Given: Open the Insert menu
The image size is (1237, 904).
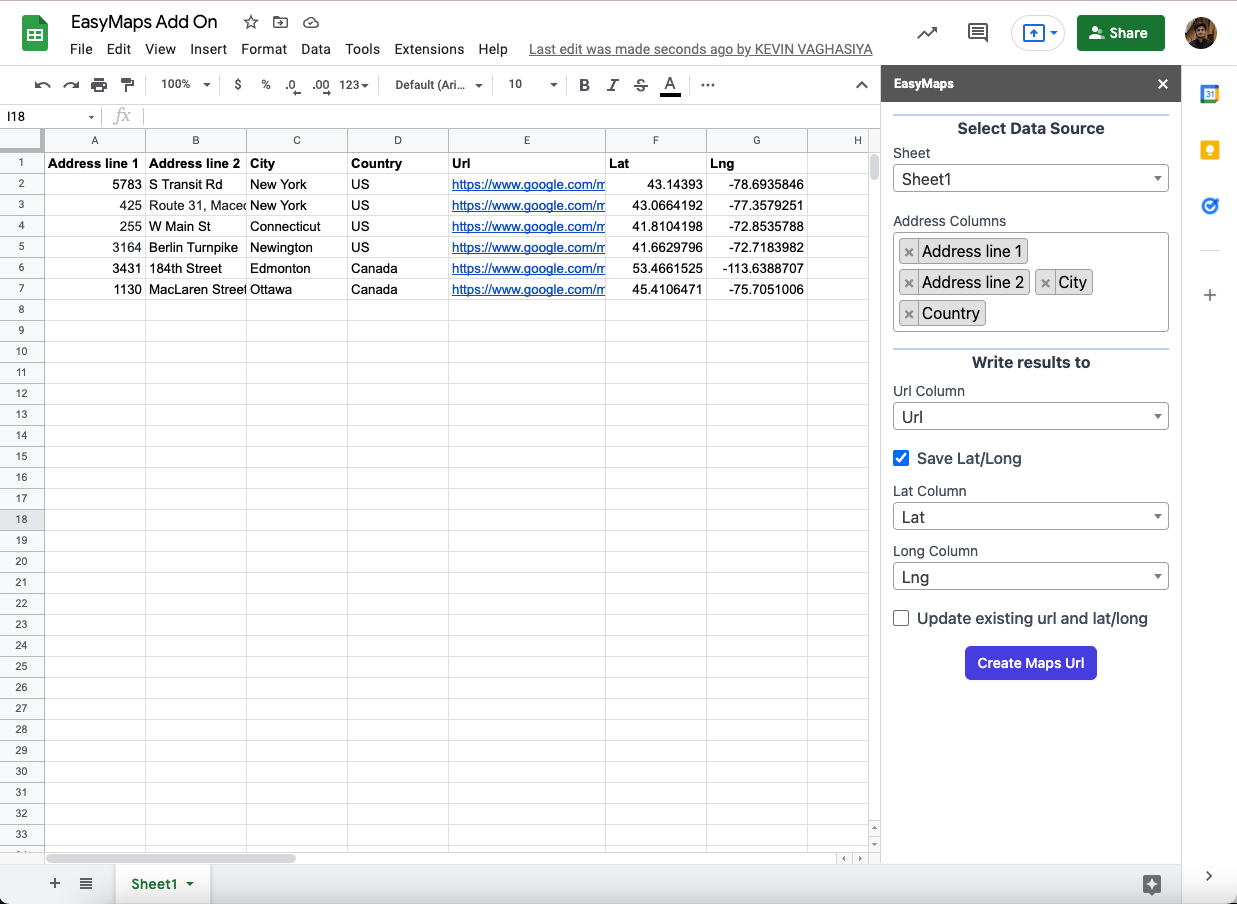Looking at the screenshot, I should [x=209, y=49].
